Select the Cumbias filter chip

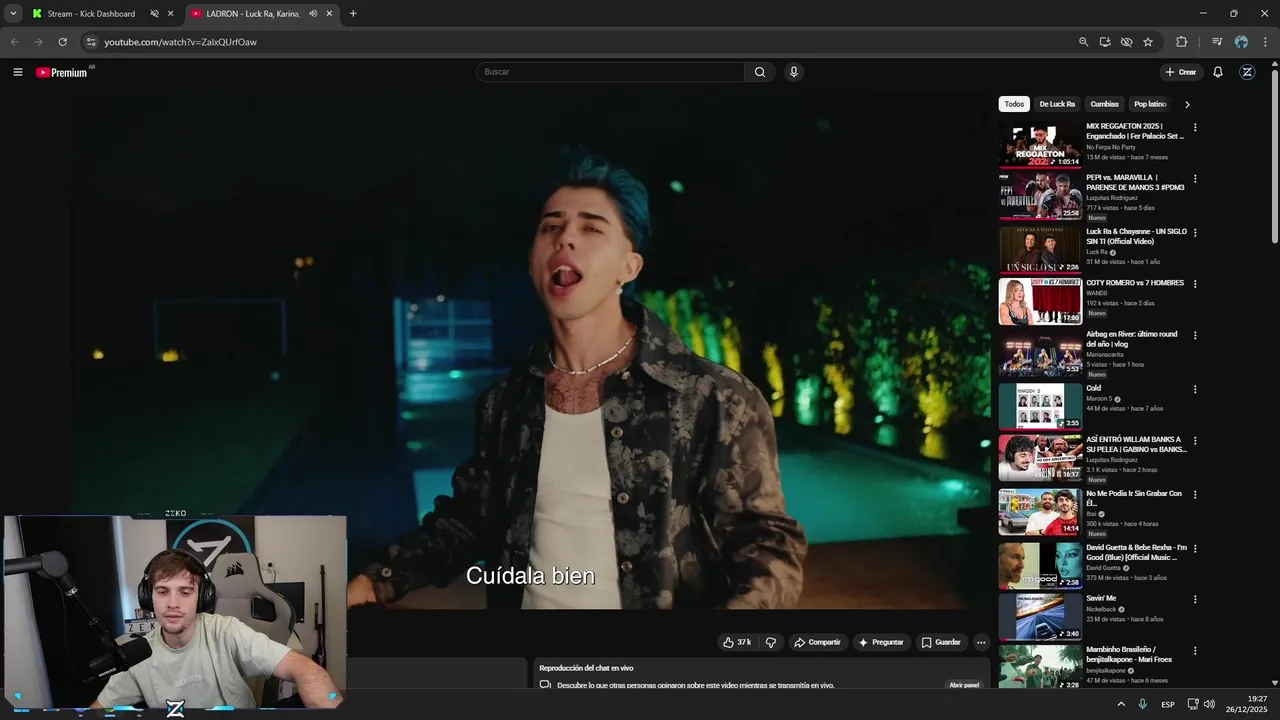click(x=1104, y=104)
